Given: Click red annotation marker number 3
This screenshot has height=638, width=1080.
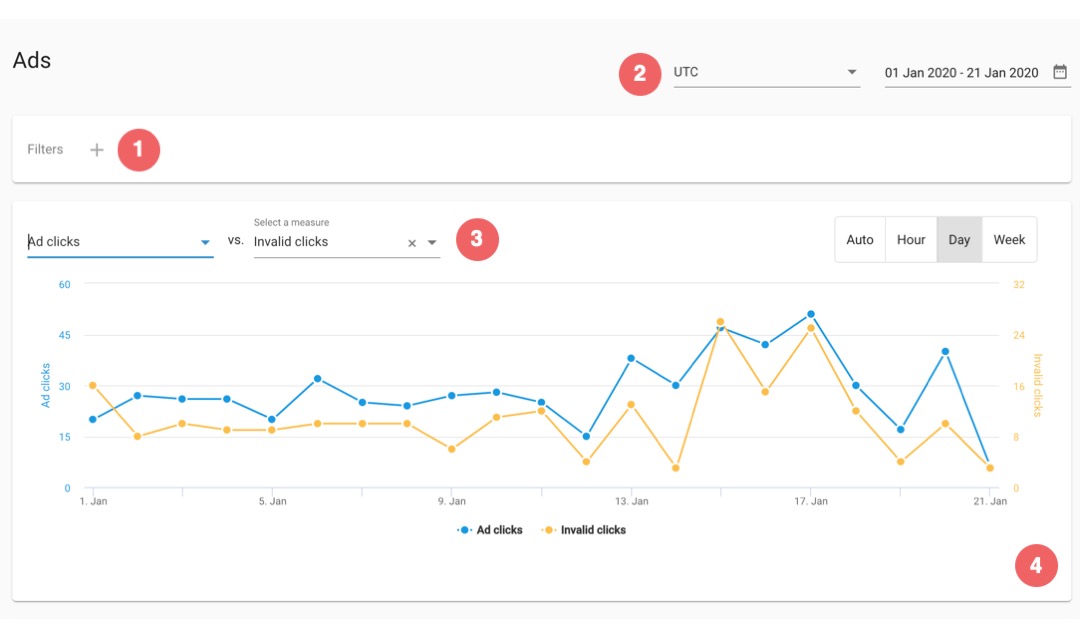Looking at the screenshot, I should point(477,240).
